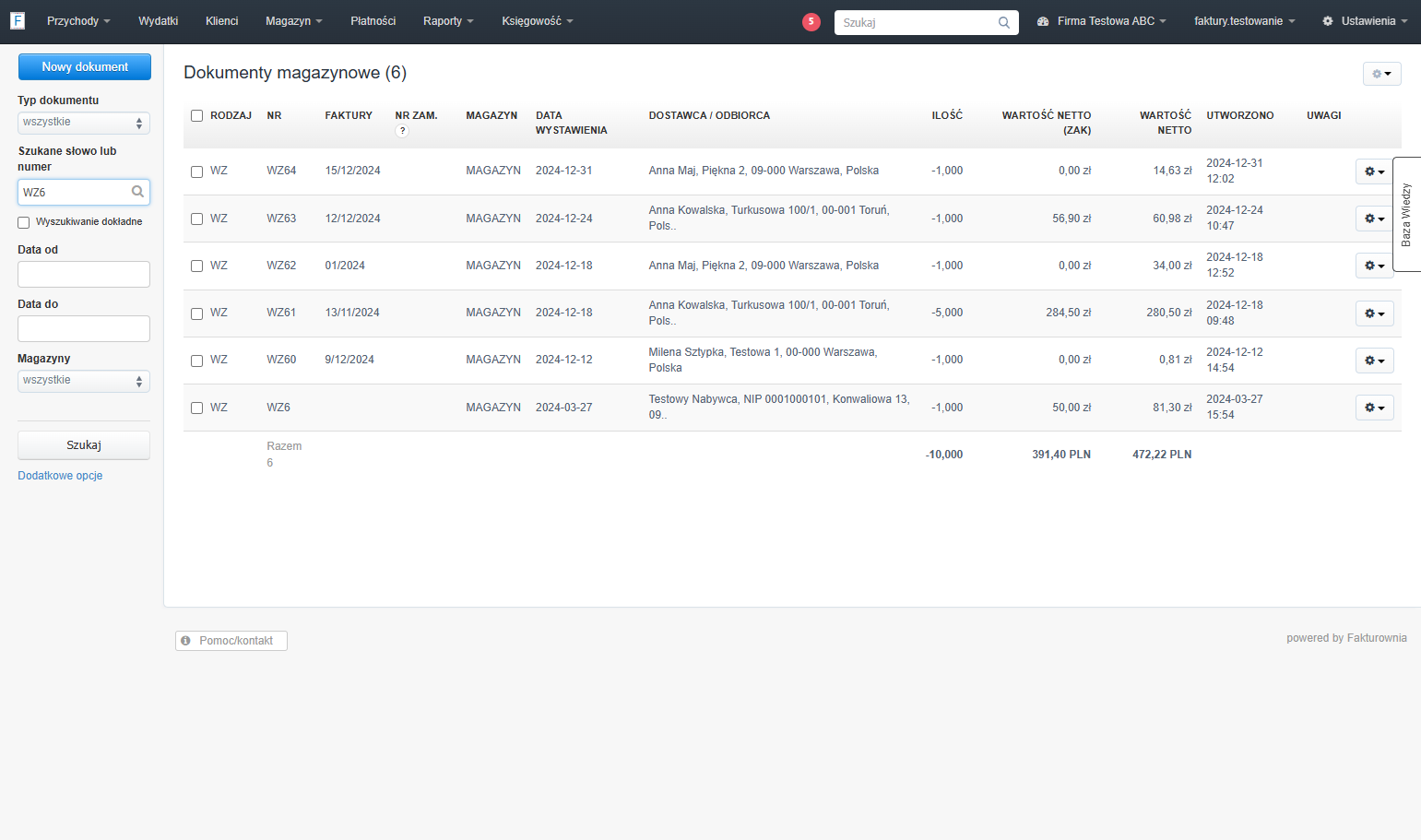1421x840 pixels.
Task: Click the question mark help icon under NR ZAM.
Action: (402, 131)
